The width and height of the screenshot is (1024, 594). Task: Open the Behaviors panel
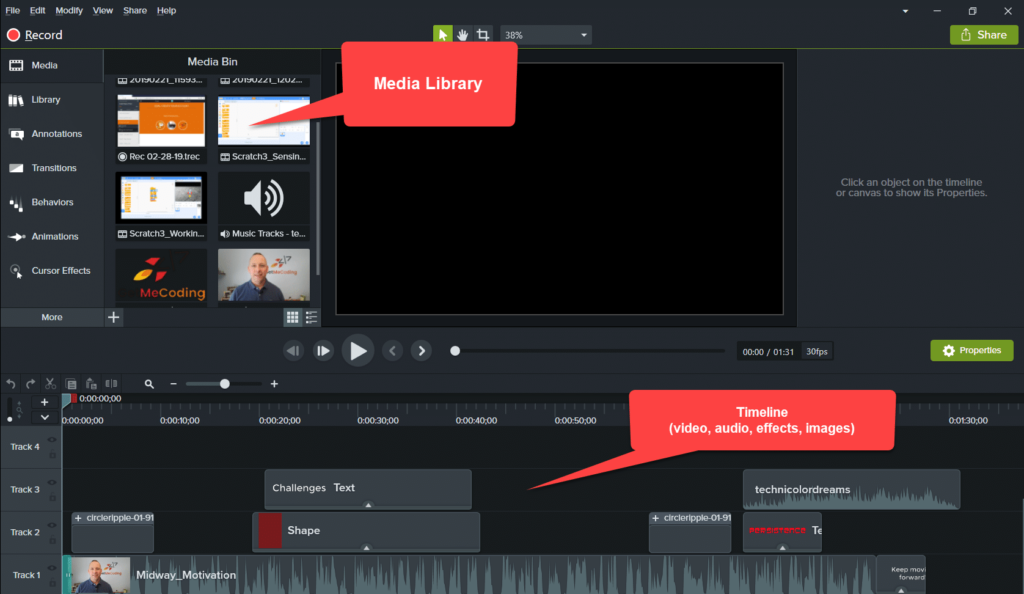pyautogui.click(x=52, y=202)
